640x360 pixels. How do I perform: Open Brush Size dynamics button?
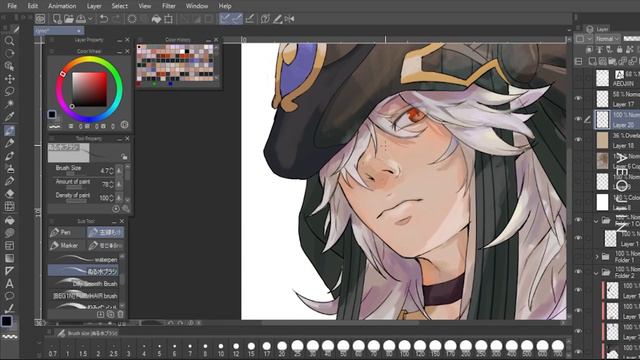tap(119, 171)
